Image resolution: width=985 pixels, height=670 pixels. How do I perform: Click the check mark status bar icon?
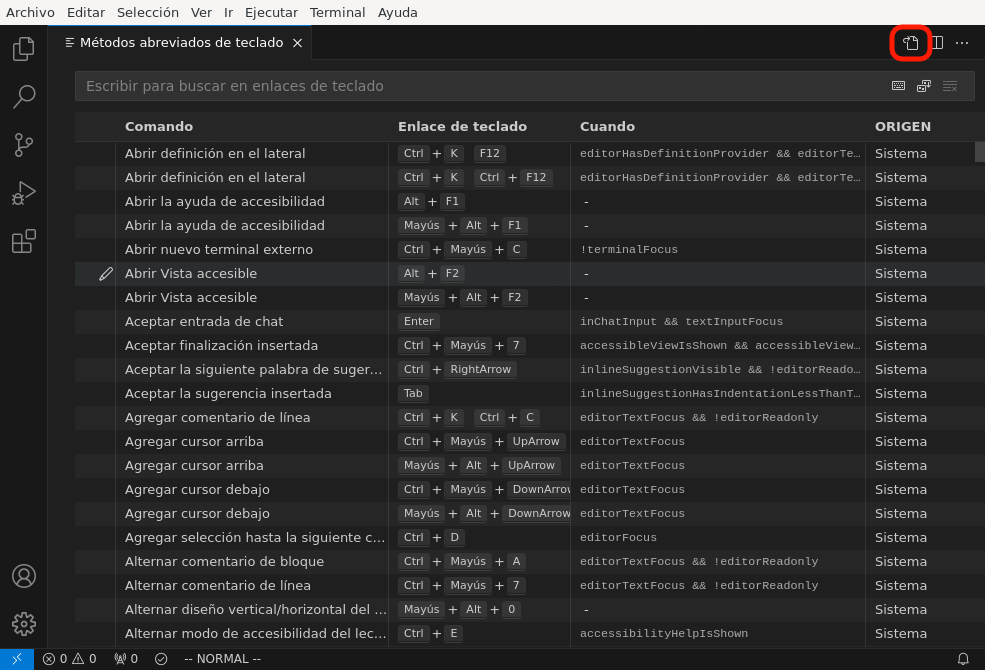(161, 659)
